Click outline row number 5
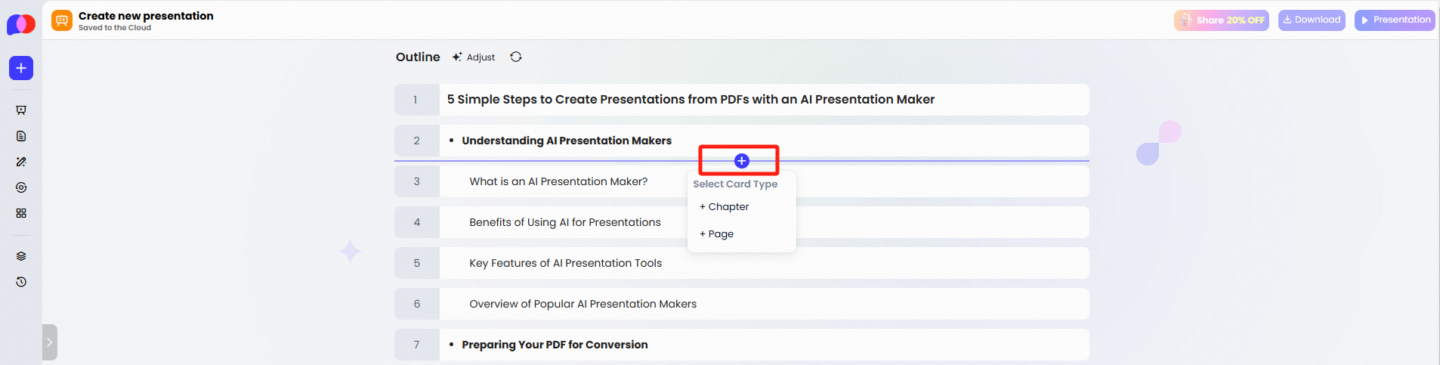Screen dimensions: 1440x365 [417, 263]
